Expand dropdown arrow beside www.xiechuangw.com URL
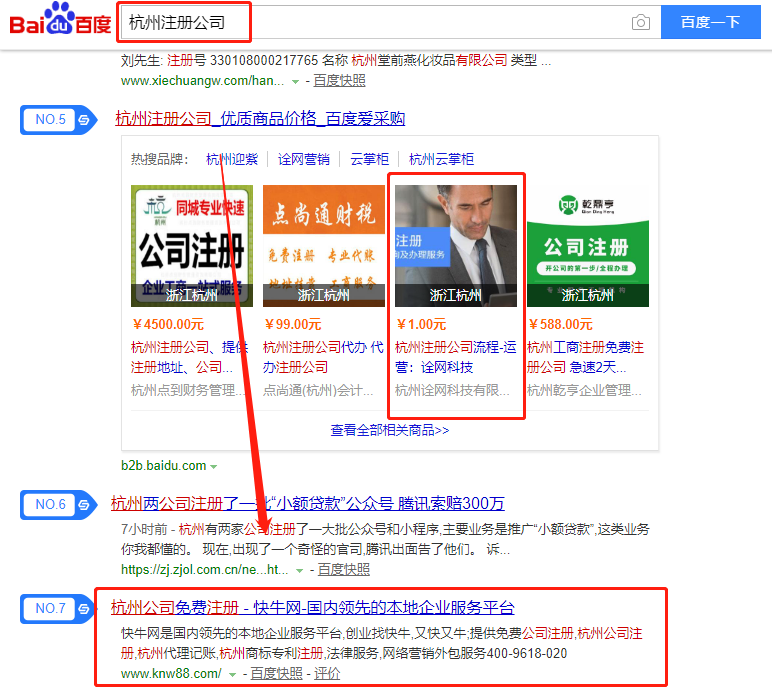 tap(295, 82)
